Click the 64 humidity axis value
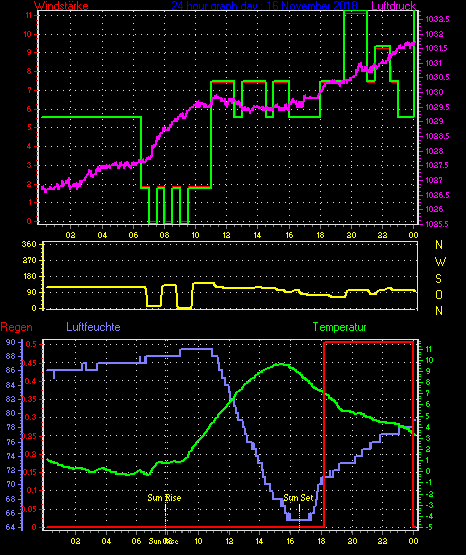 pos(11,527)
